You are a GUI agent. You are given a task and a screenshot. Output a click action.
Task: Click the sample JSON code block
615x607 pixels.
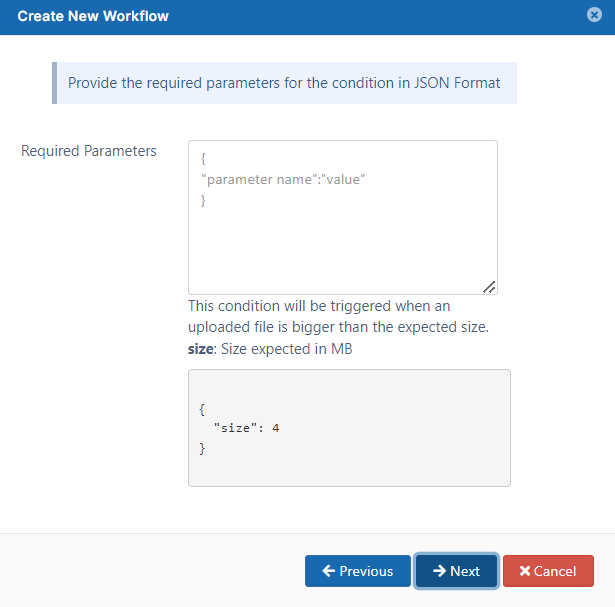pos(349,460)
